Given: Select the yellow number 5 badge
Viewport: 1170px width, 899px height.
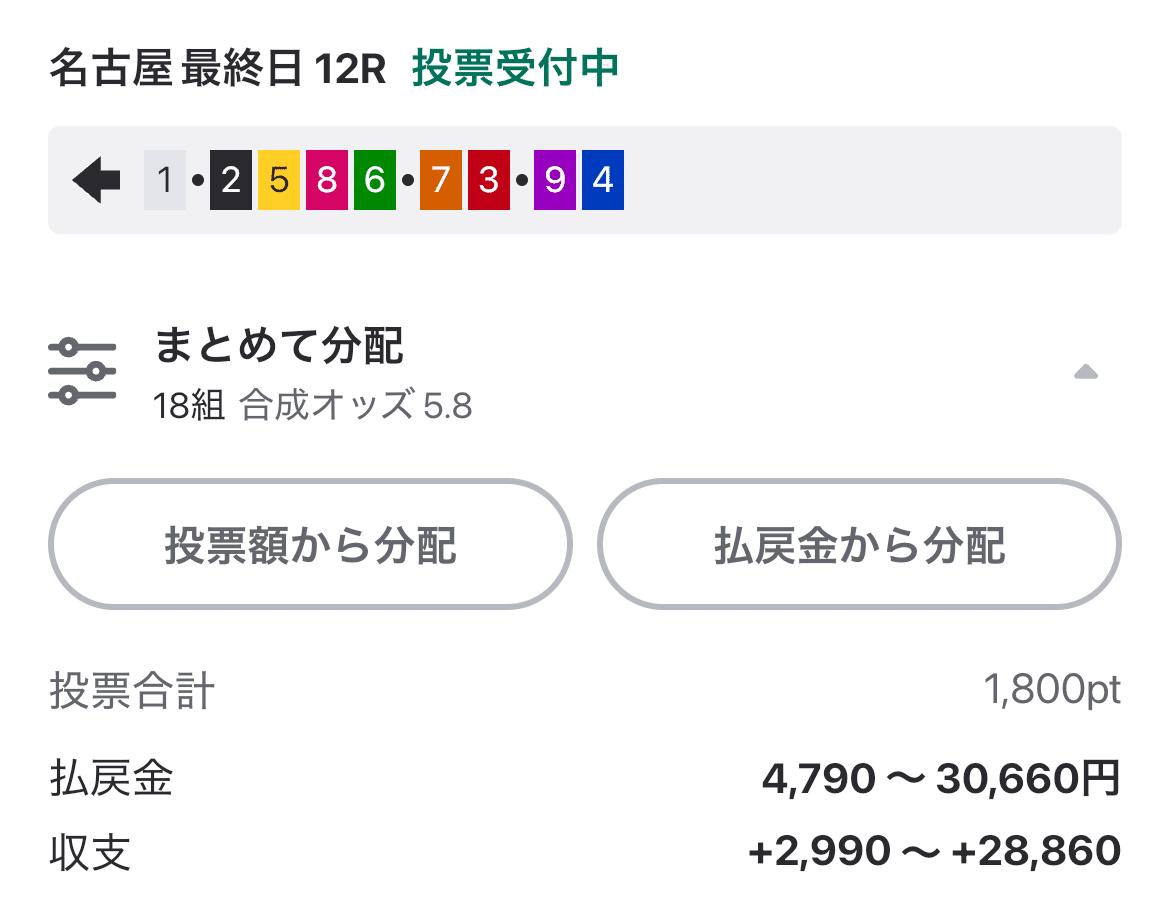Looking at the screenshot, I should 279,180.
